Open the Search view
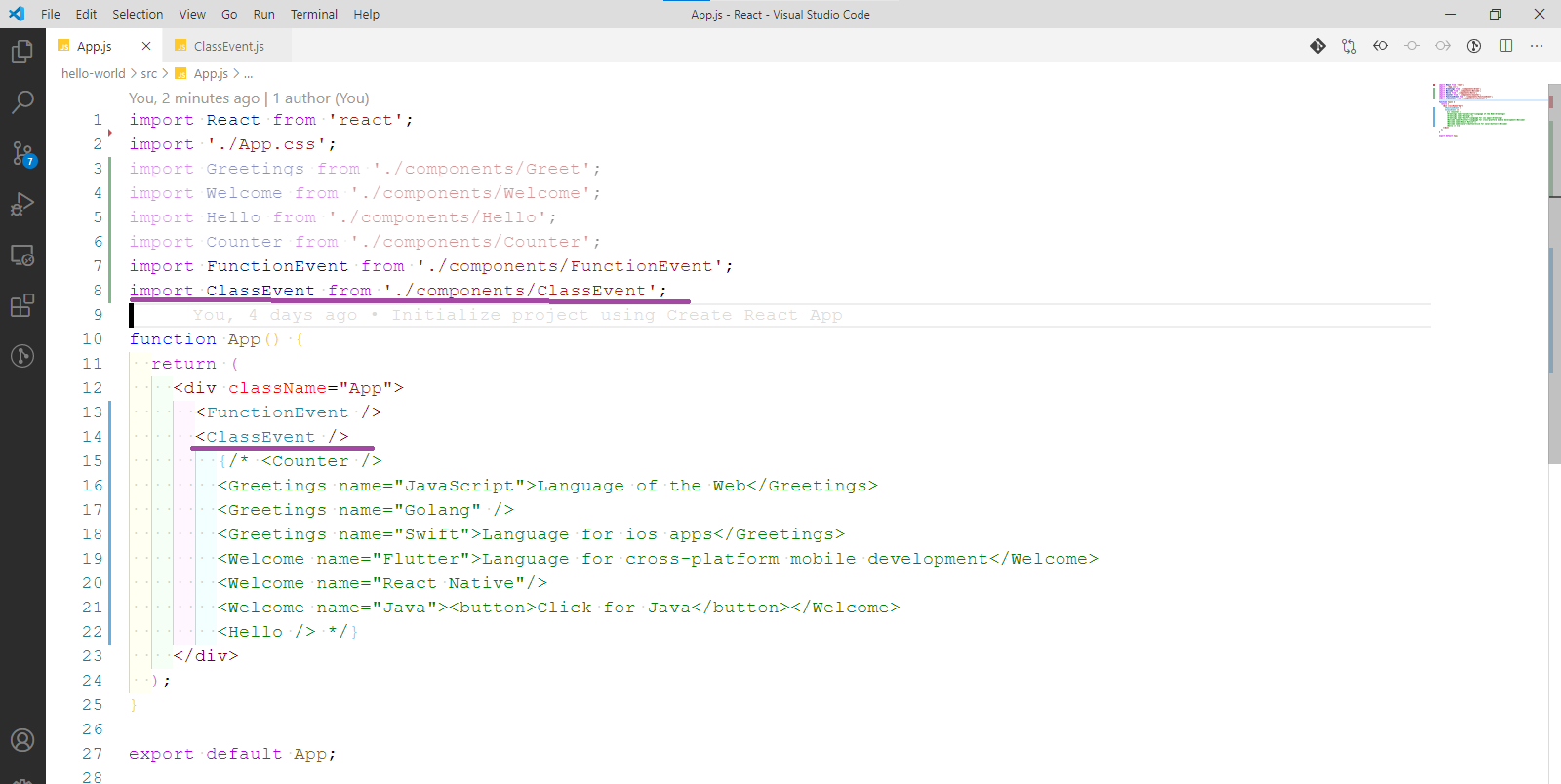1561x784 pixels. point(22,101)
